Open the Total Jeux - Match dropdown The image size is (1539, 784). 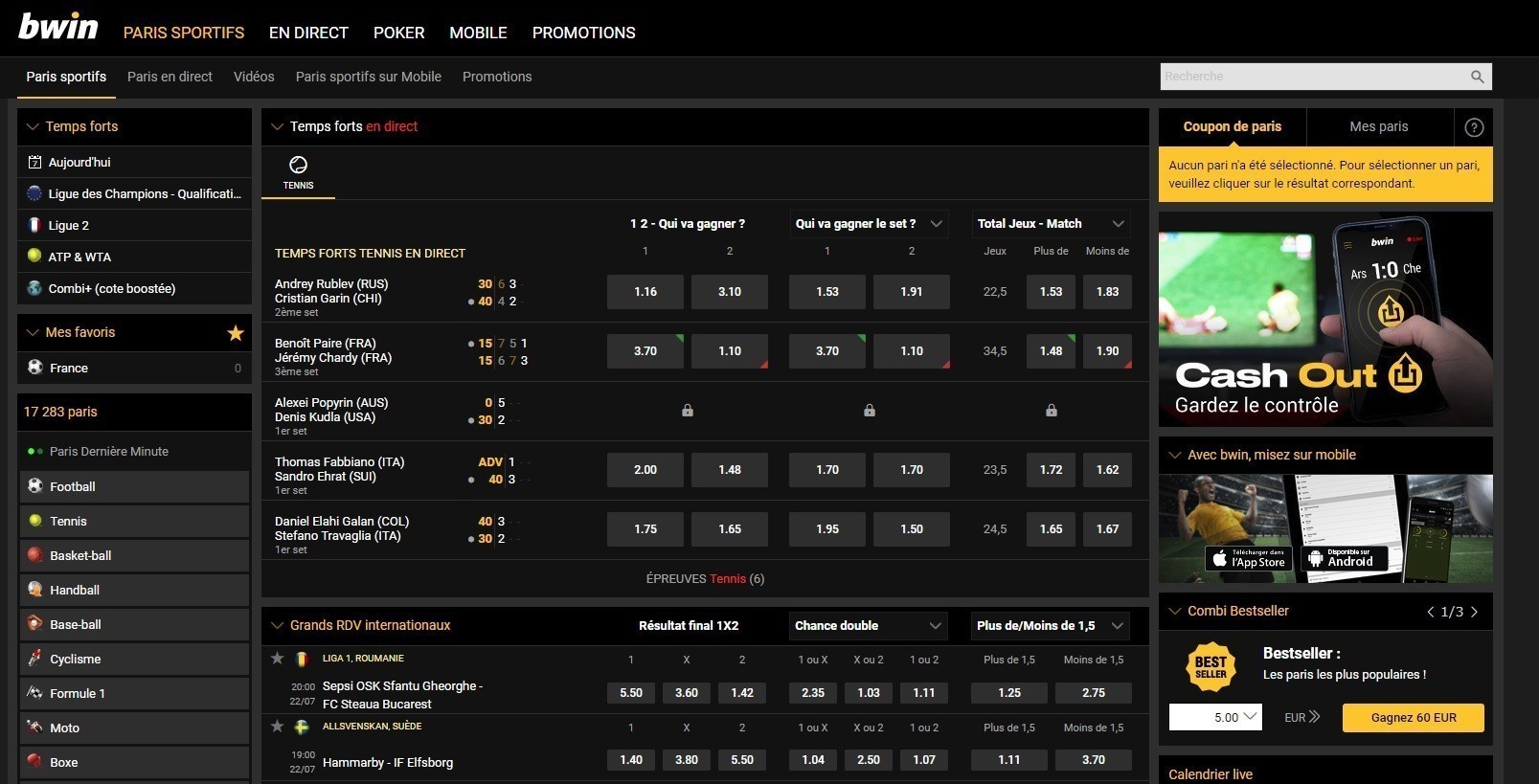point(1051,224)
